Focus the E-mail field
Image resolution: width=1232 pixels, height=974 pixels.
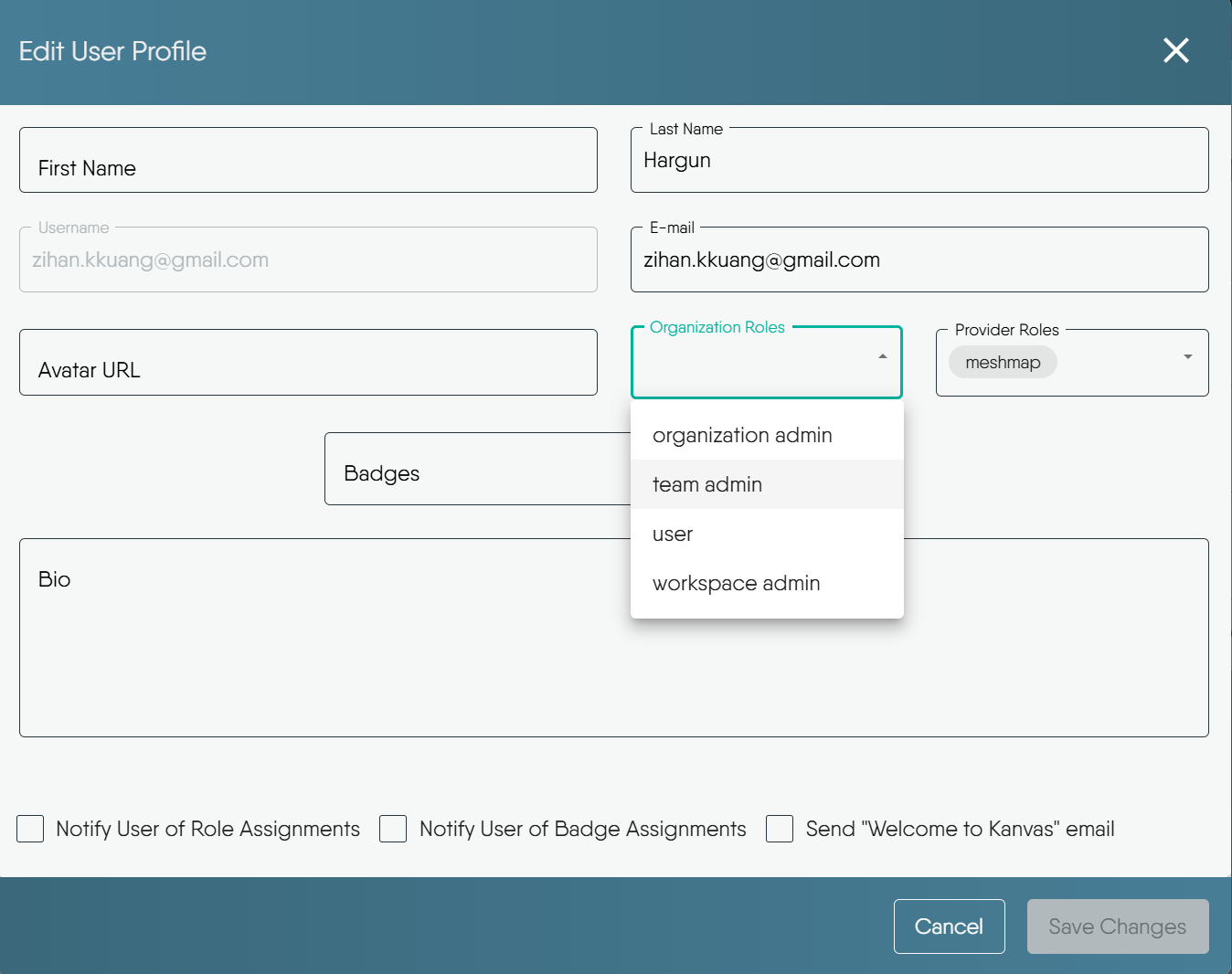(919, 259)
